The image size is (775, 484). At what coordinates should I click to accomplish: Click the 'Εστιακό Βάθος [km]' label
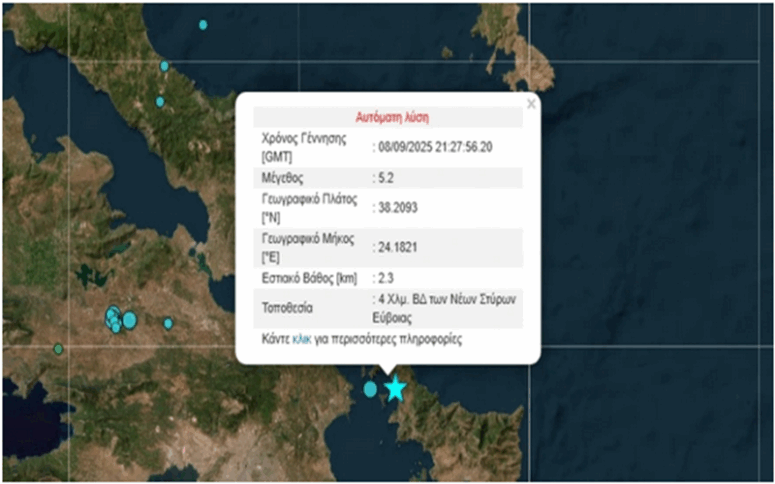tap(309, 278)
